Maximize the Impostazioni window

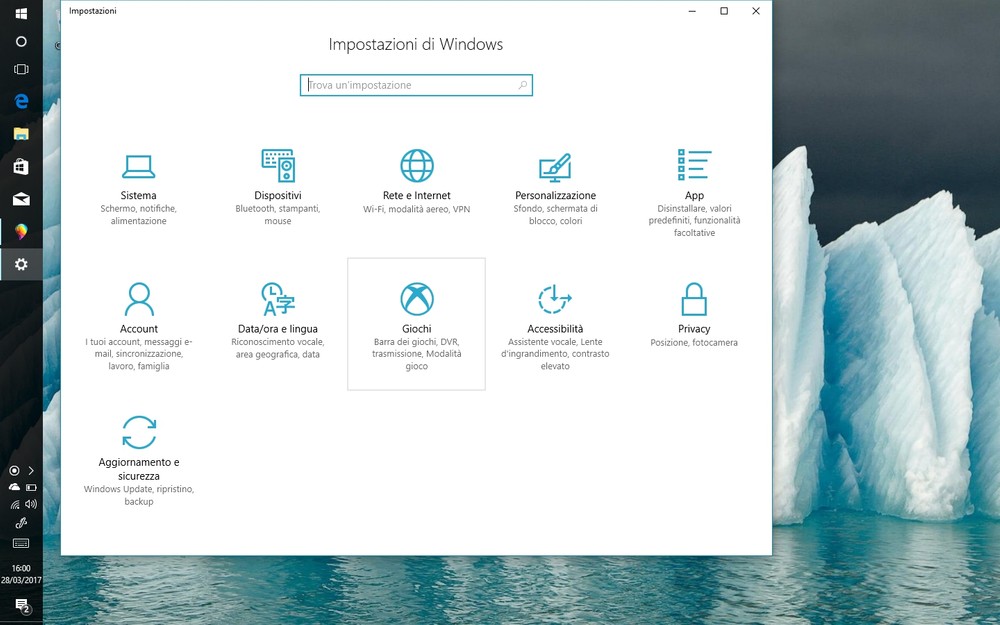click(x=724, y=11)
